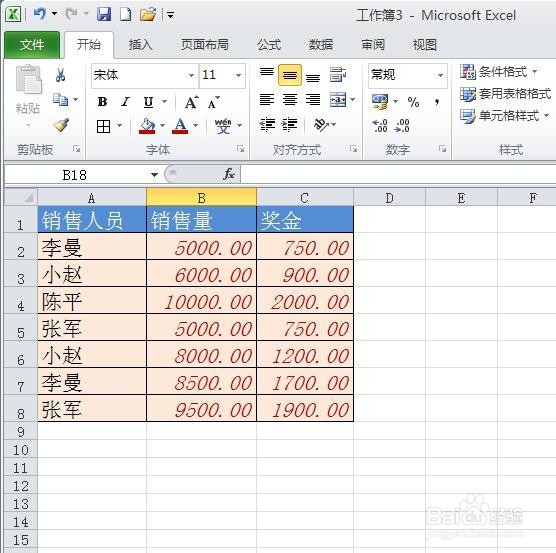
Task: Toggle Align Text Right
Action: pos(313,100)
